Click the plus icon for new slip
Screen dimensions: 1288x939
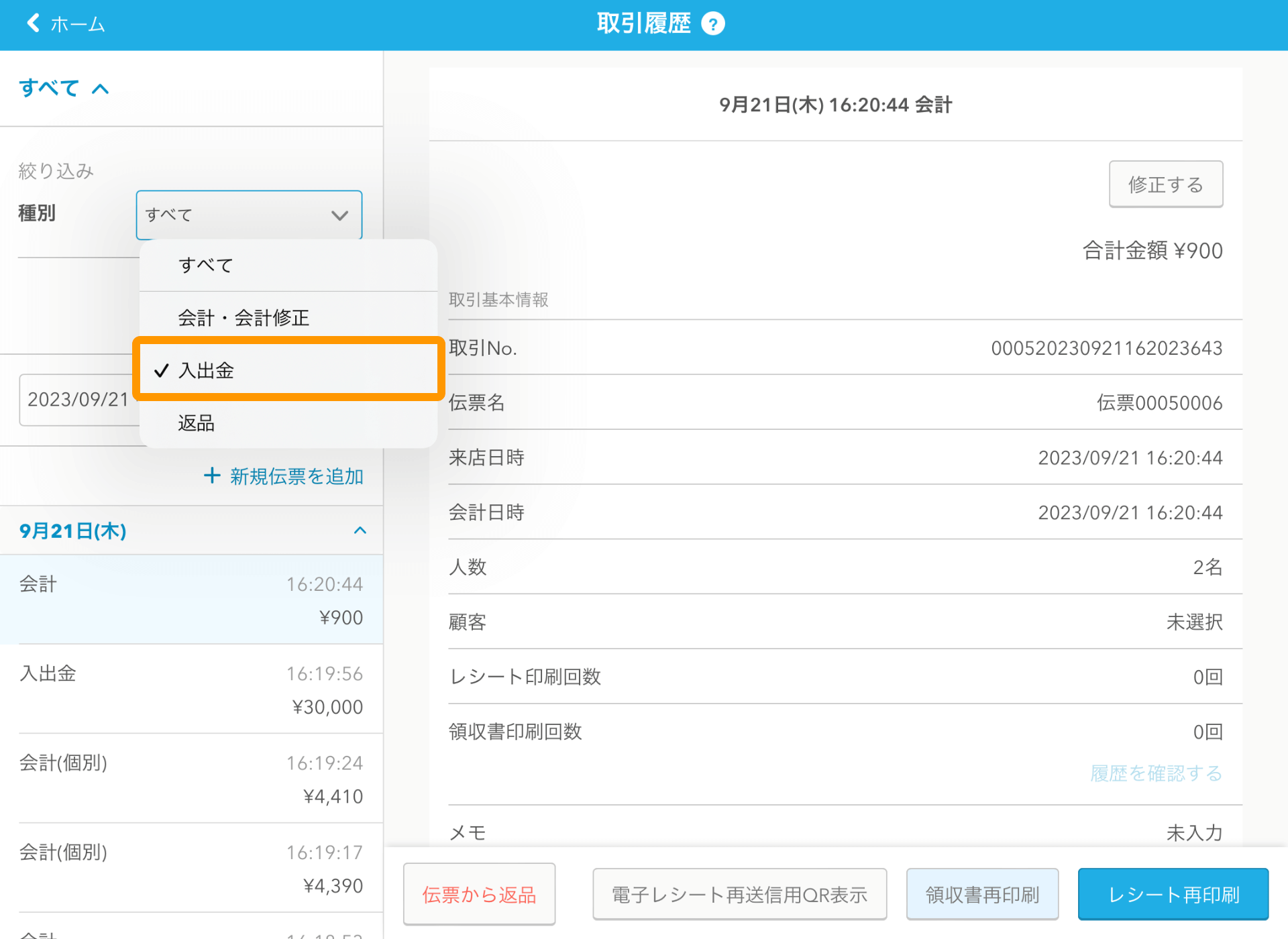(212, 476)
